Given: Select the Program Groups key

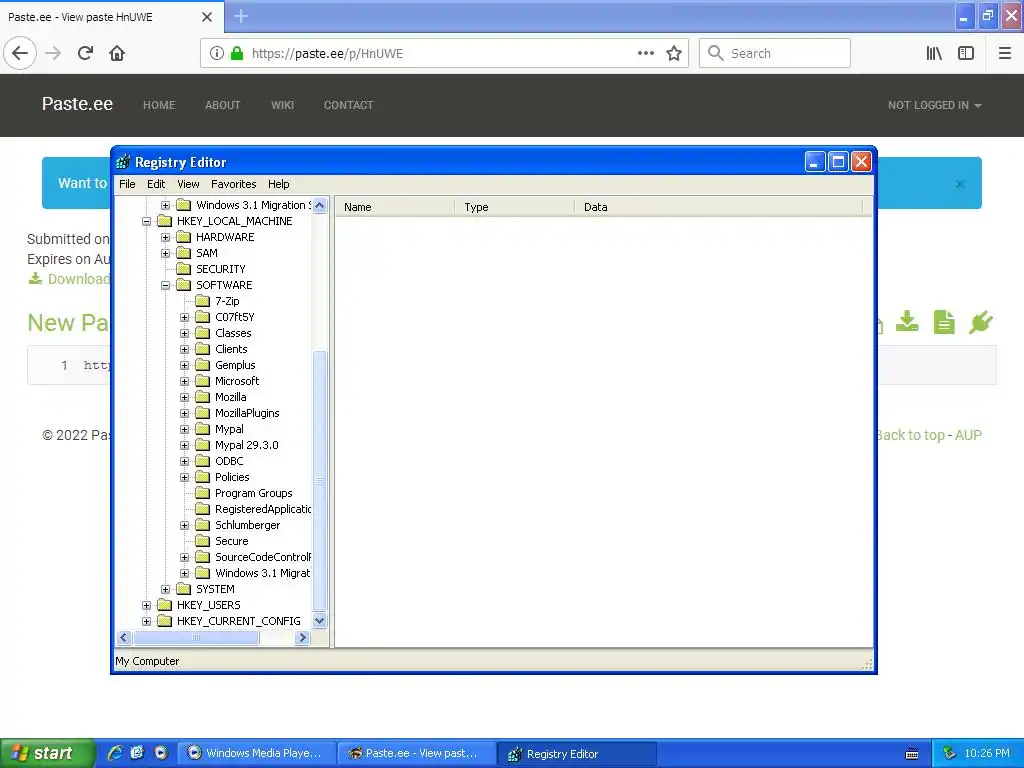Looking at the screenshot, I should 253,493.
